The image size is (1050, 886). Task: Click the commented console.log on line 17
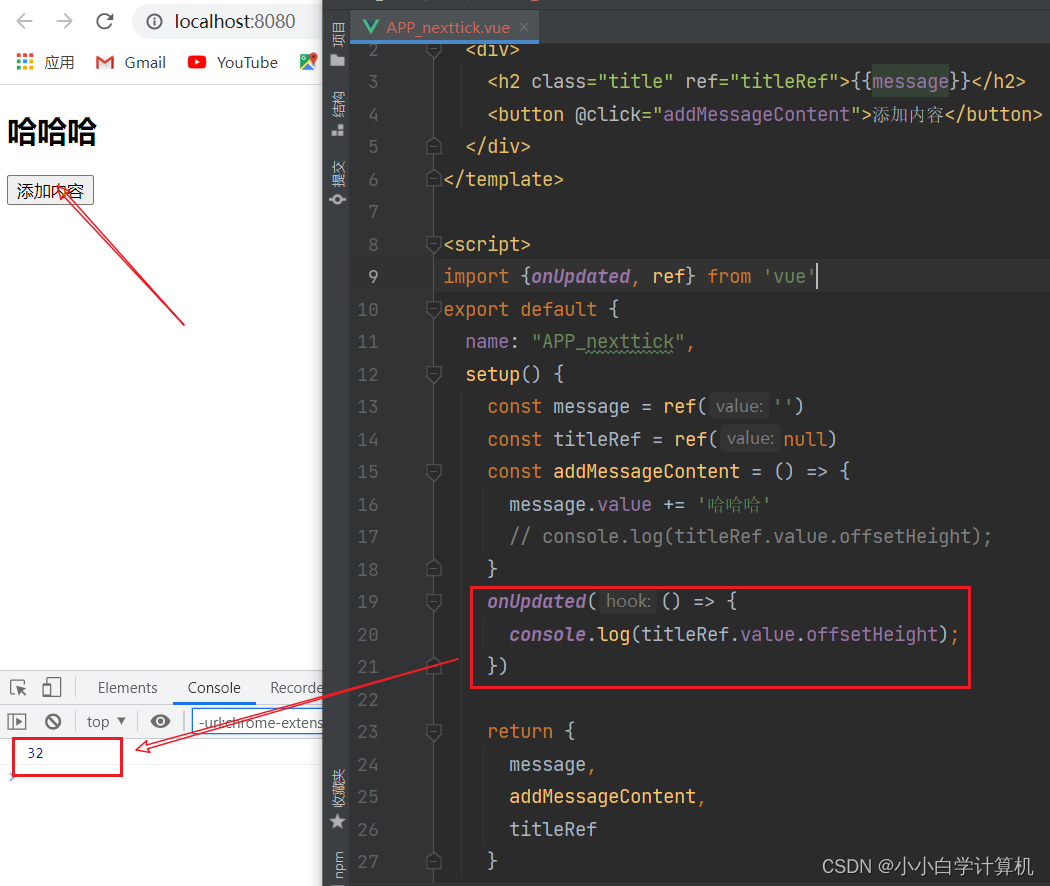pyautogui.click(x=750, y=536)
